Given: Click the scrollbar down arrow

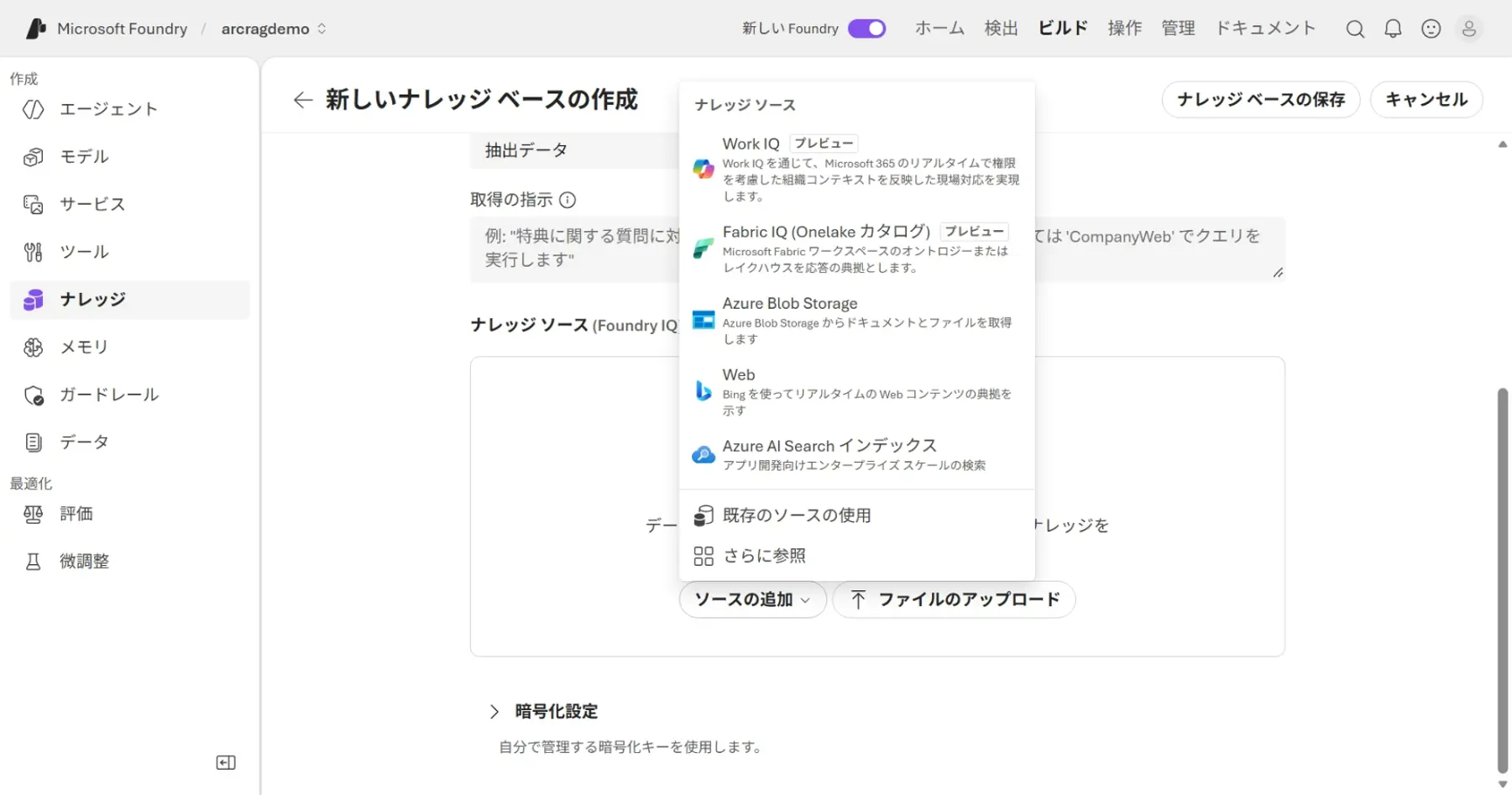Looking at the screenshot, I should point(1503,784).
